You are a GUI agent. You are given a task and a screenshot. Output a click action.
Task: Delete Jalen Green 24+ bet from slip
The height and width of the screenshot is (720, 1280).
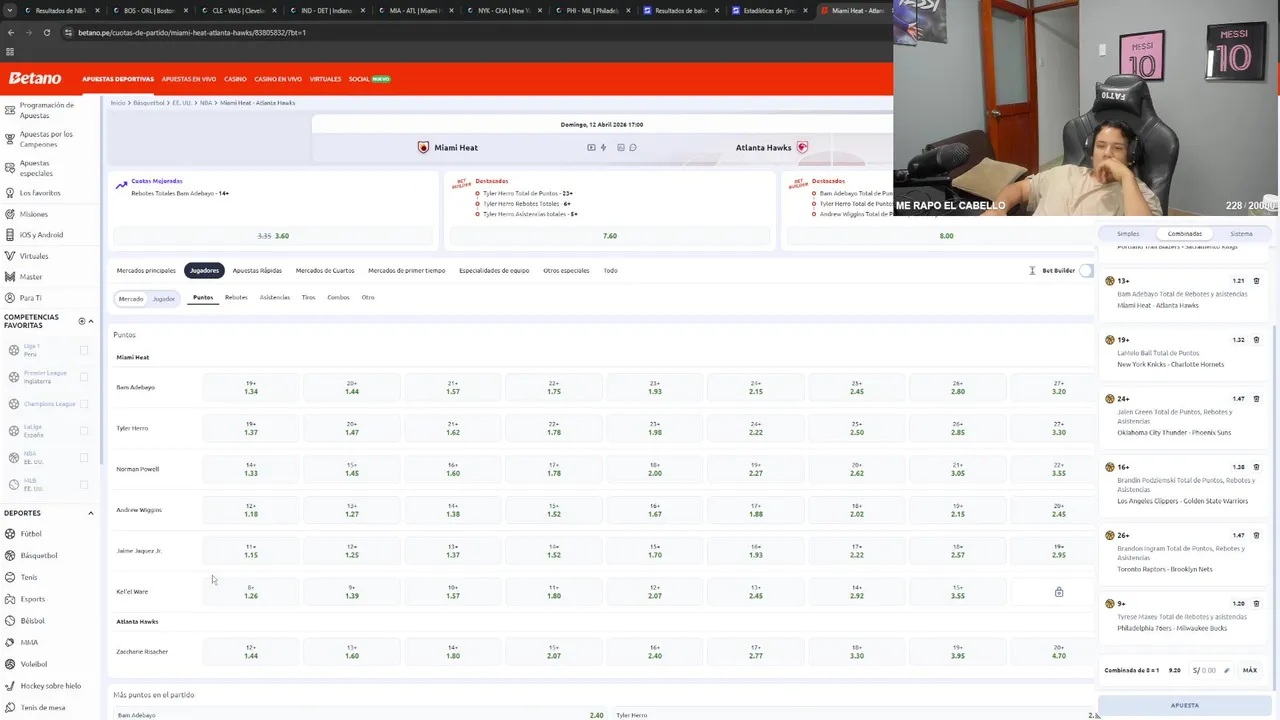click(1257, 399)
